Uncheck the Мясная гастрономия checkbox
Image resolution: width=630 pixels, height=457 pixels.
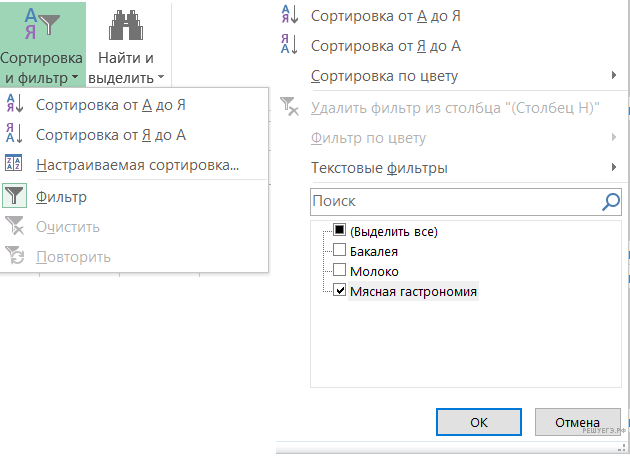(x=340, y=291)
